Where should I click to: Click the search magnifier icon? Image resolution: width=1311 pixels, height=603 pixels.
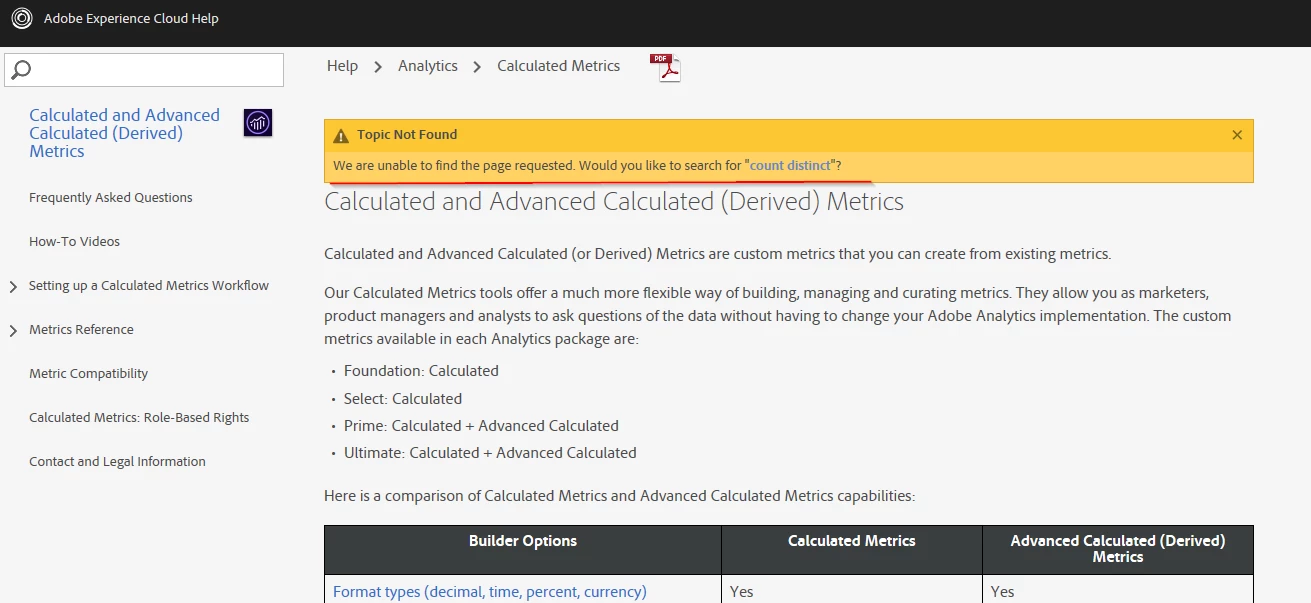[20, 70]
